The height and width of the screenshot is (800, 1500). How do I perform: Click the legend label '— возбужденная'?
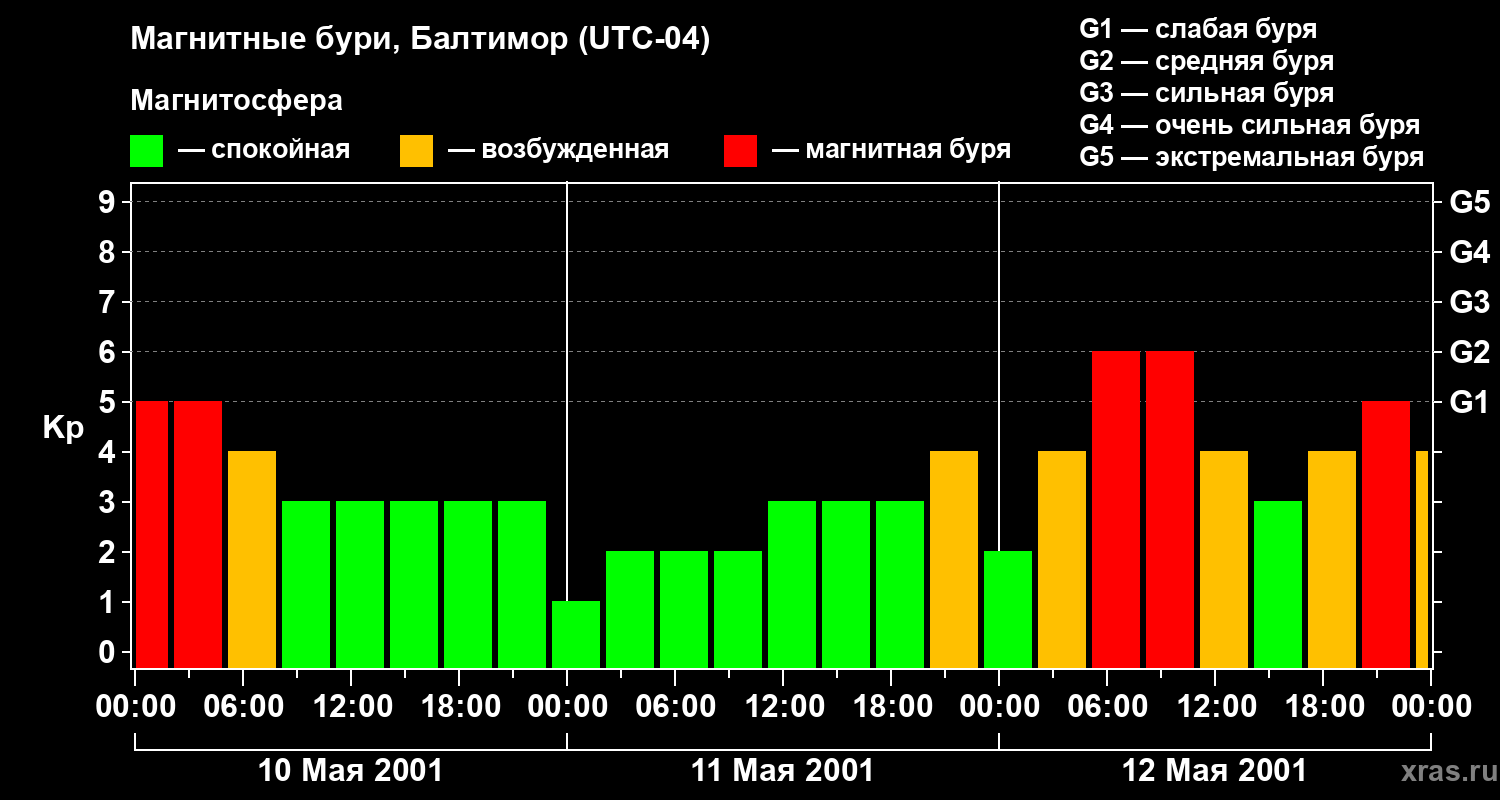(x=559, y=150)
